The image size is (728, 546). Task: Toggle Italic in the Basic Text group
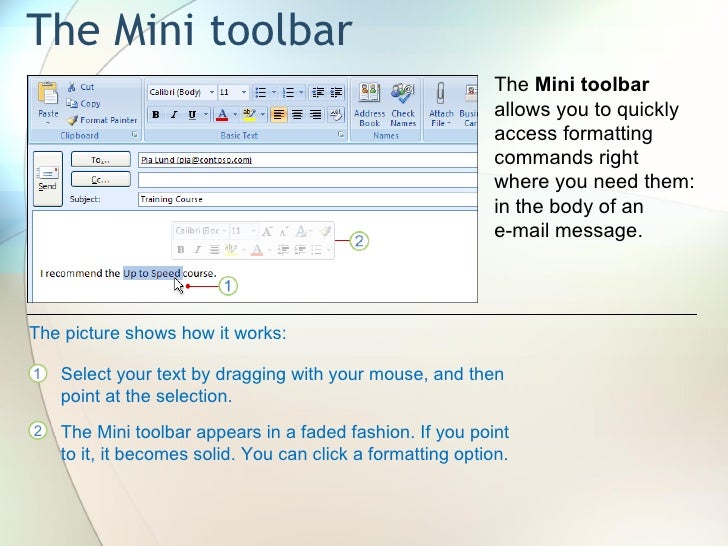(174, 114)
